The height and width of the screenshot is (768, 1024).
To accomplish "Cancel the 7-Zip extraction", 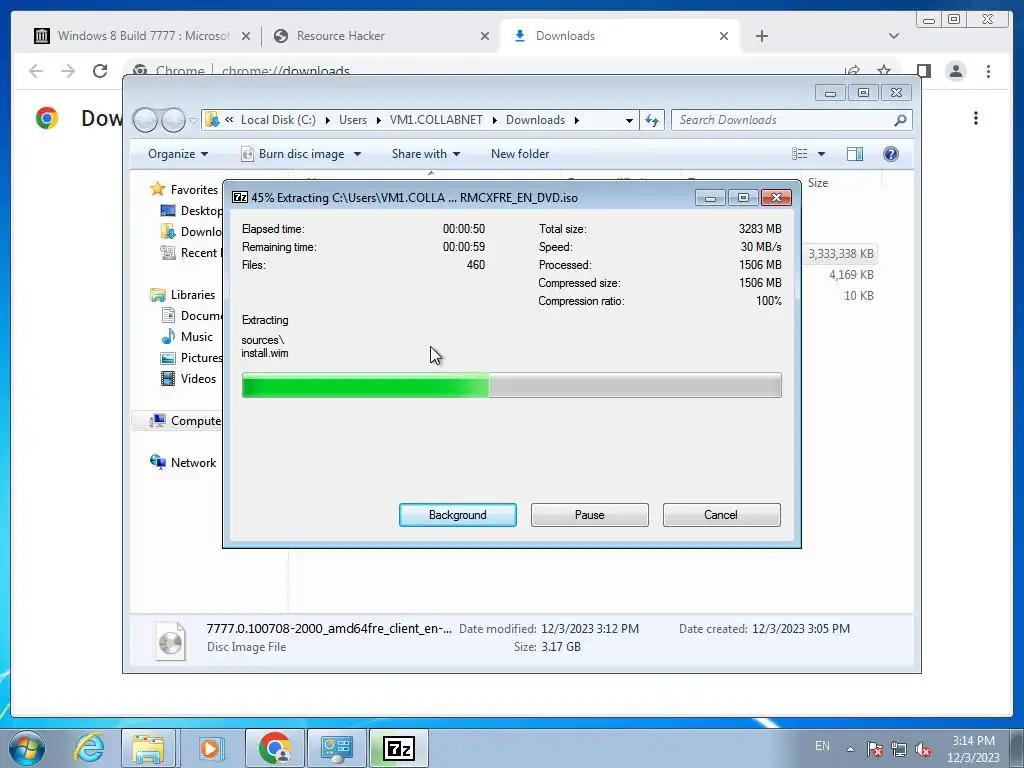I will (x=721, y=515).
